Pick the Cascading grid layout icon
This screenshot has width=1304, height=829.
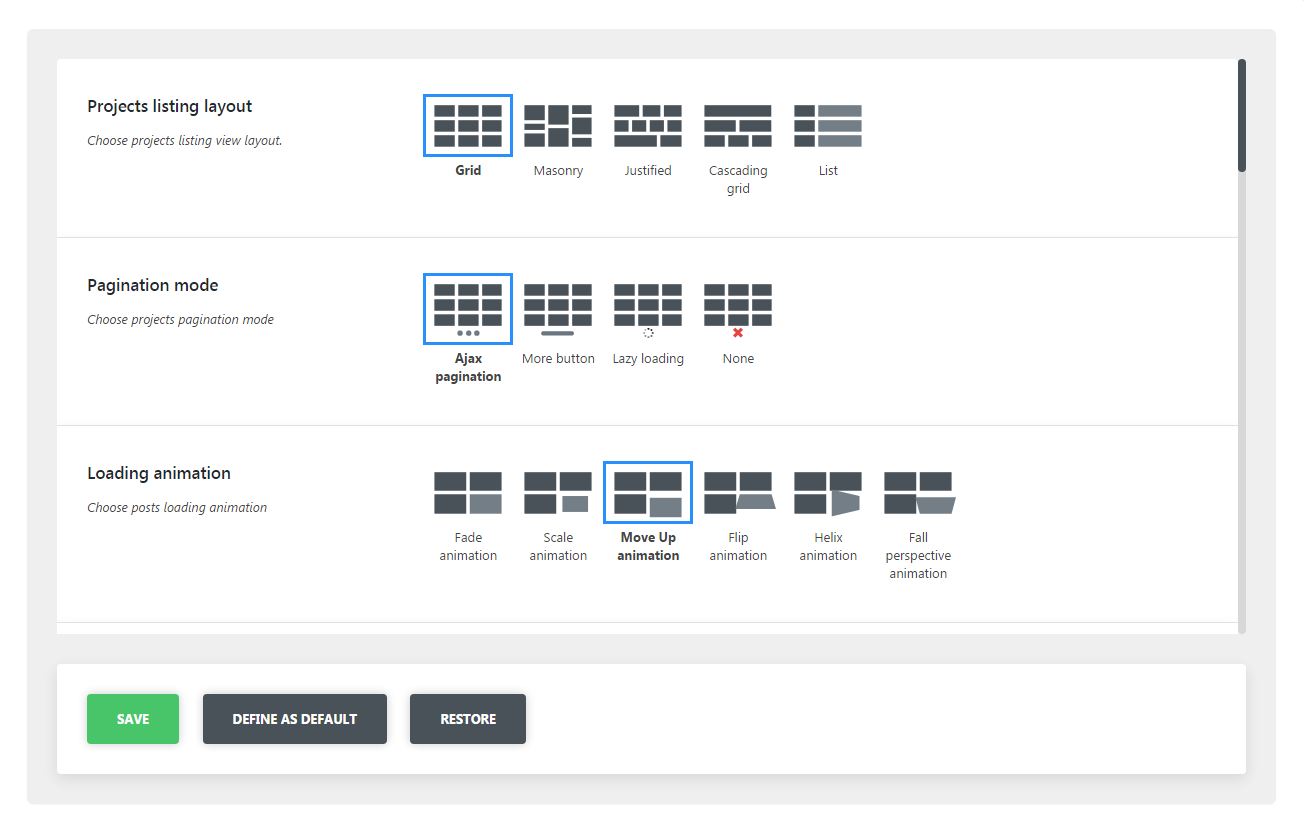[x=738, y=126]
